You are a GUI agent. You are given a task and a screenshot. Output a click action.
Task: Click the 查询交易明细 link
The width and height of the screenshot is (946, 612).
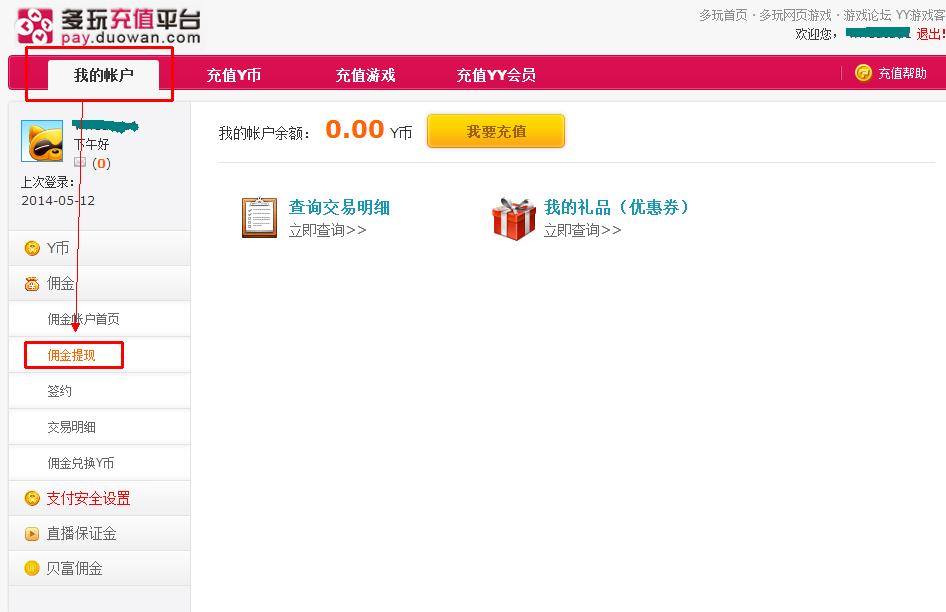coord(339,207)
